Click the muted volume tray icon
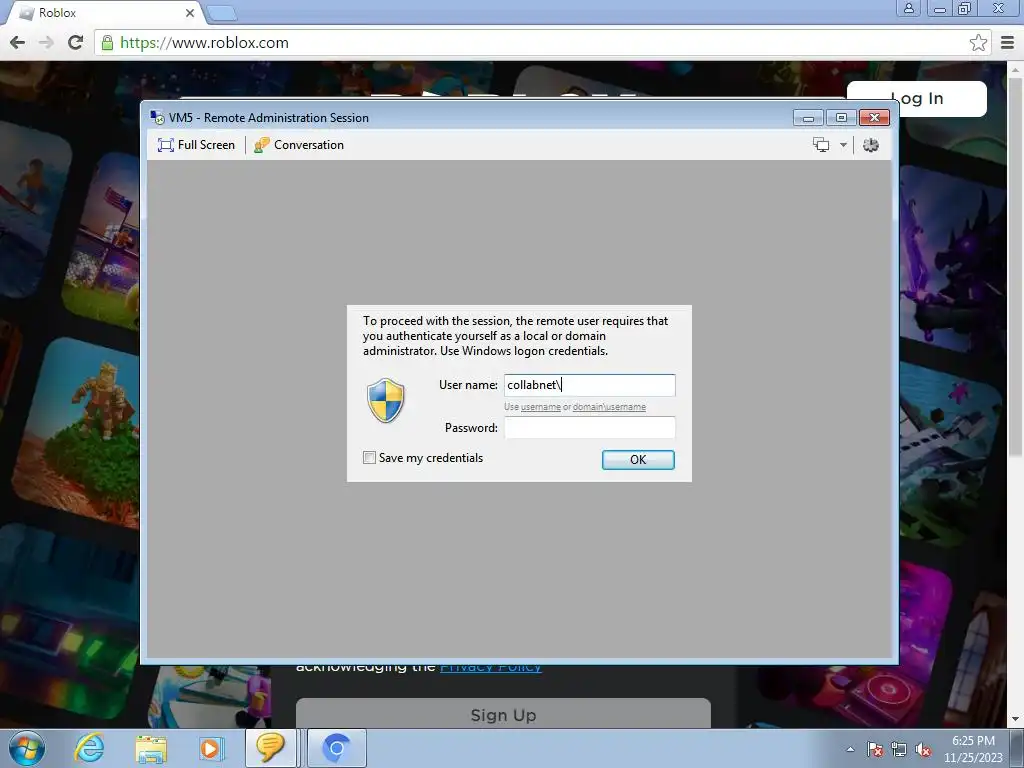 coord(923,749)
